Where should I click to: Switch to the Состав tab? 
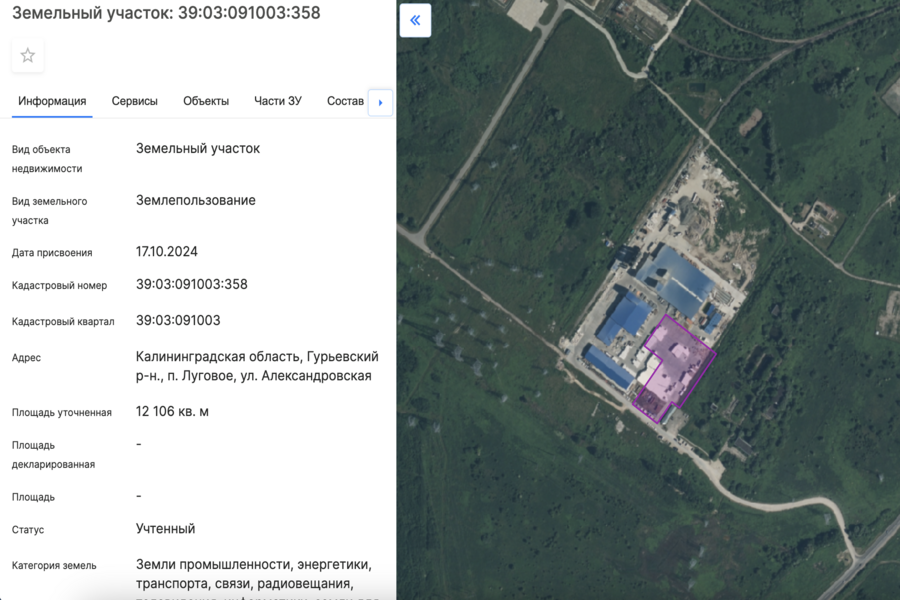(345, 101)
